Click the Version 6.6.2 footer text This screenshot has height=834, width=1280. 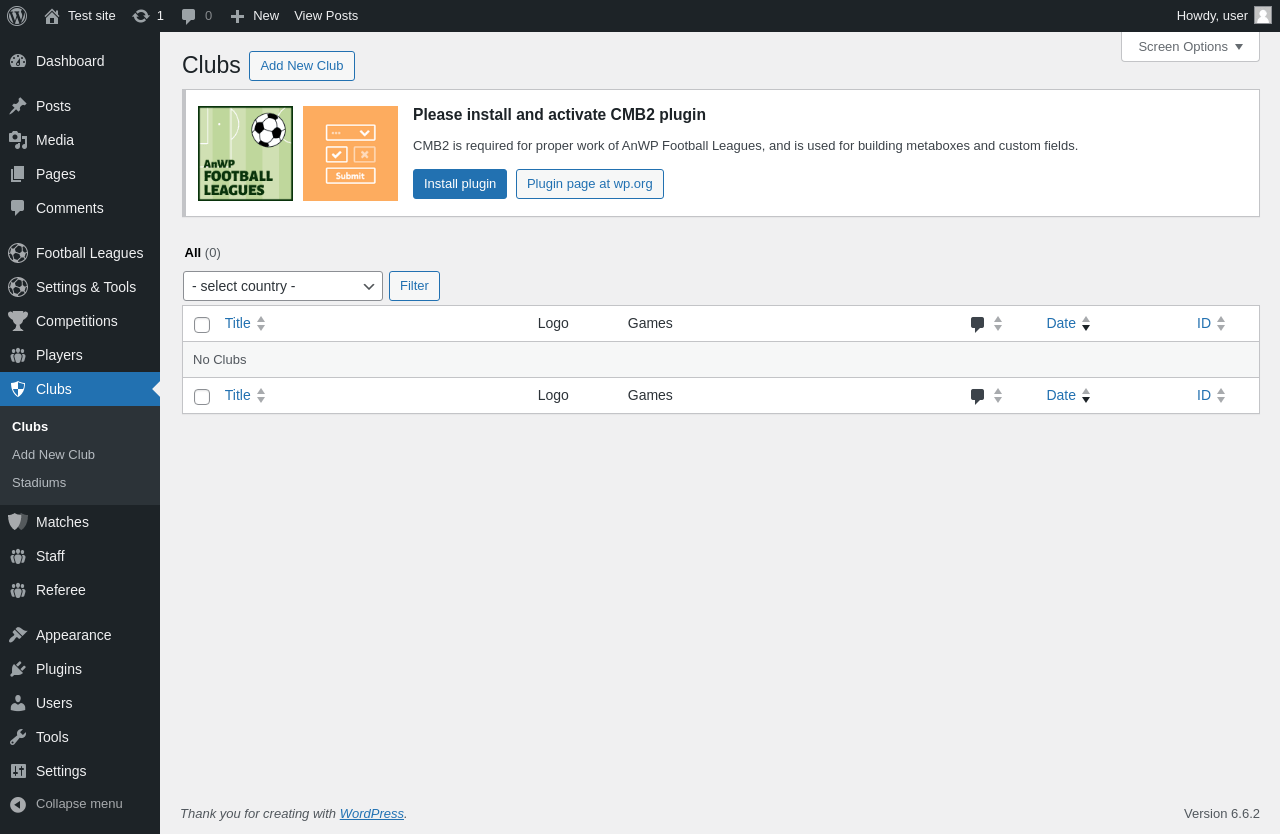pyautogui.click(x=1222, y=813)
